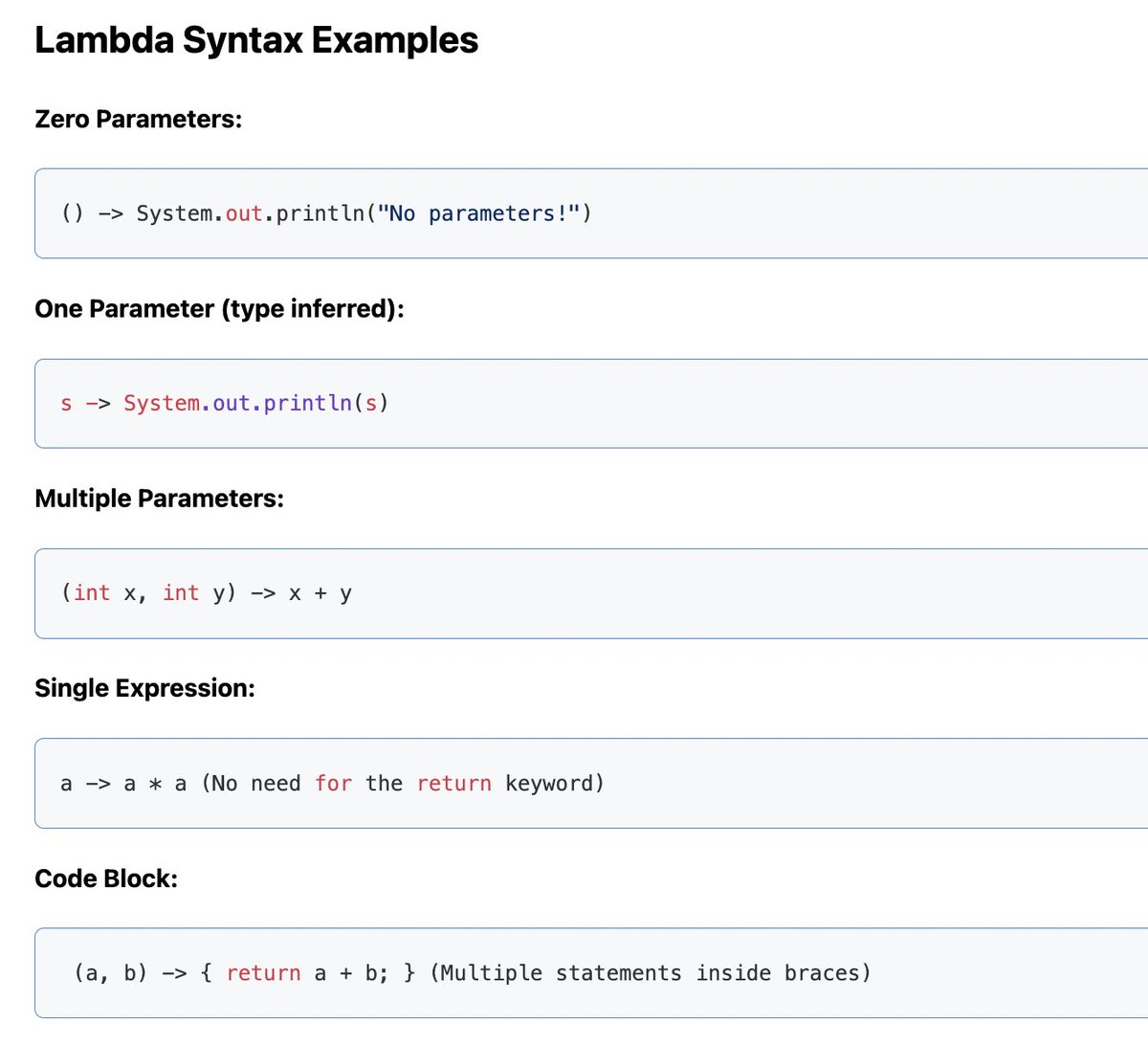Click the One Parameter (type inferred) heading
Image resolution: width=1148 pixels, height=1045 pixels.
[219, 308]
